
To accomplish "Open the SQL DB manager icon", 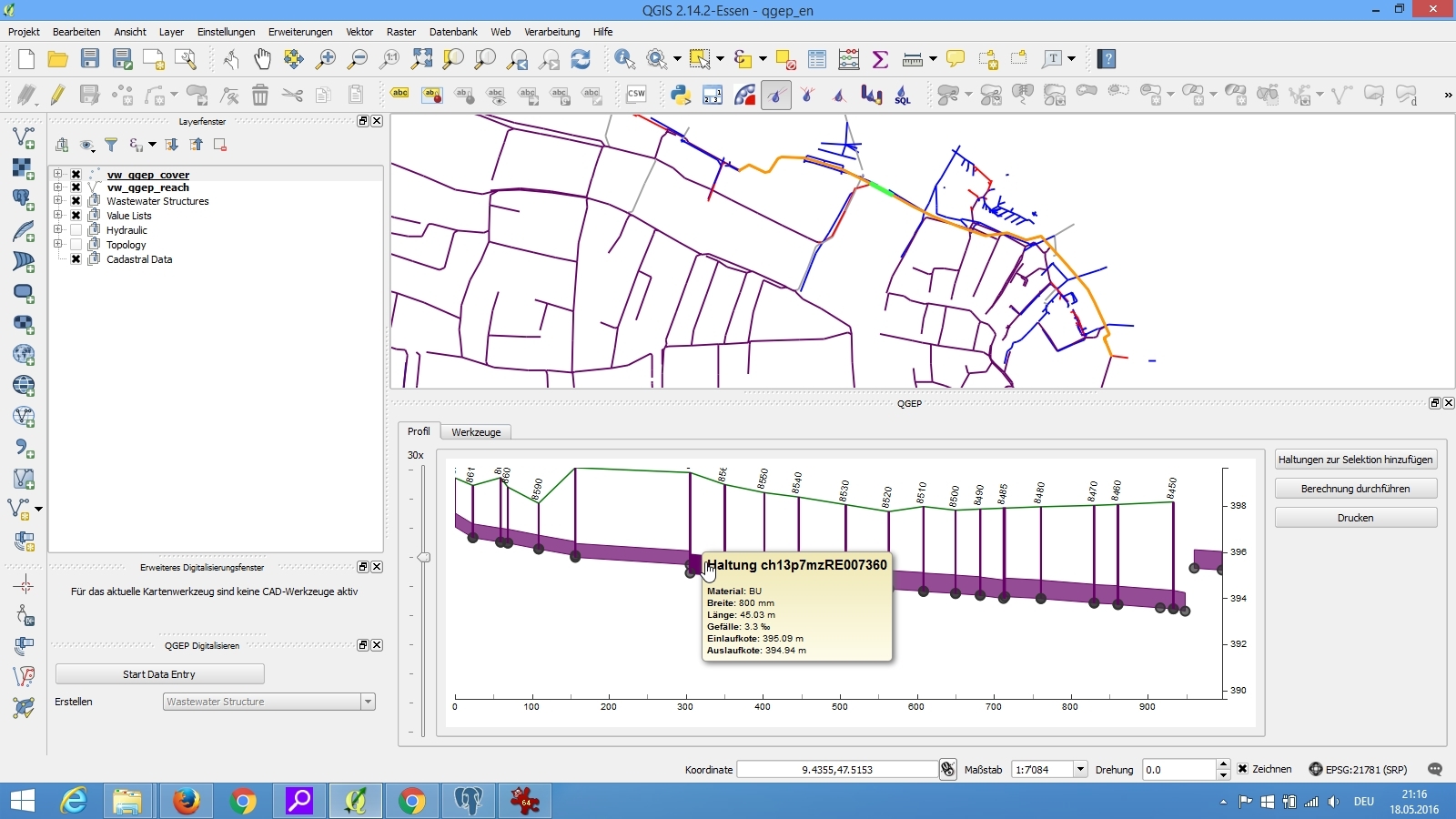I will click(903, 95).
